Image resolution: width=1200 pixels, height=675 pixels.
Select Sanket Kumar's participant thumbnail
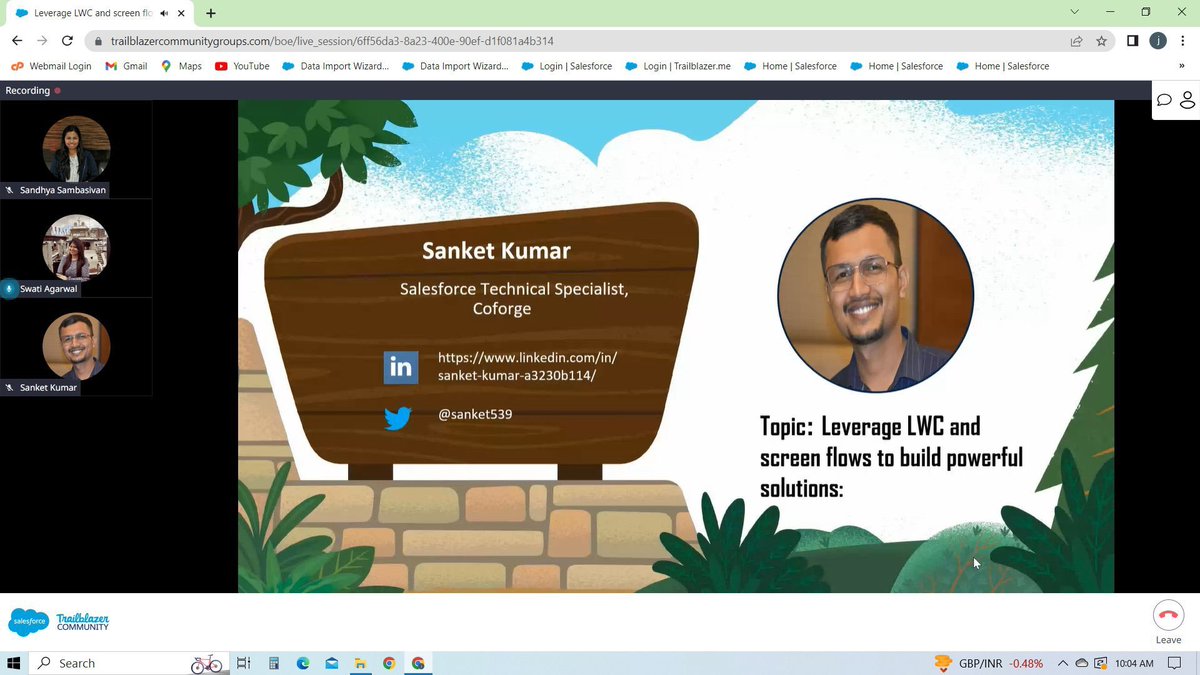point(76,346)
